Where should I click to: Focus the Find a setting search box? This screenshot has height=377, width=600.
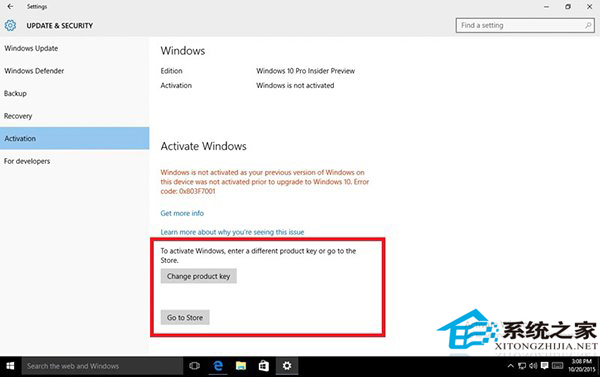tap(525, 25)
